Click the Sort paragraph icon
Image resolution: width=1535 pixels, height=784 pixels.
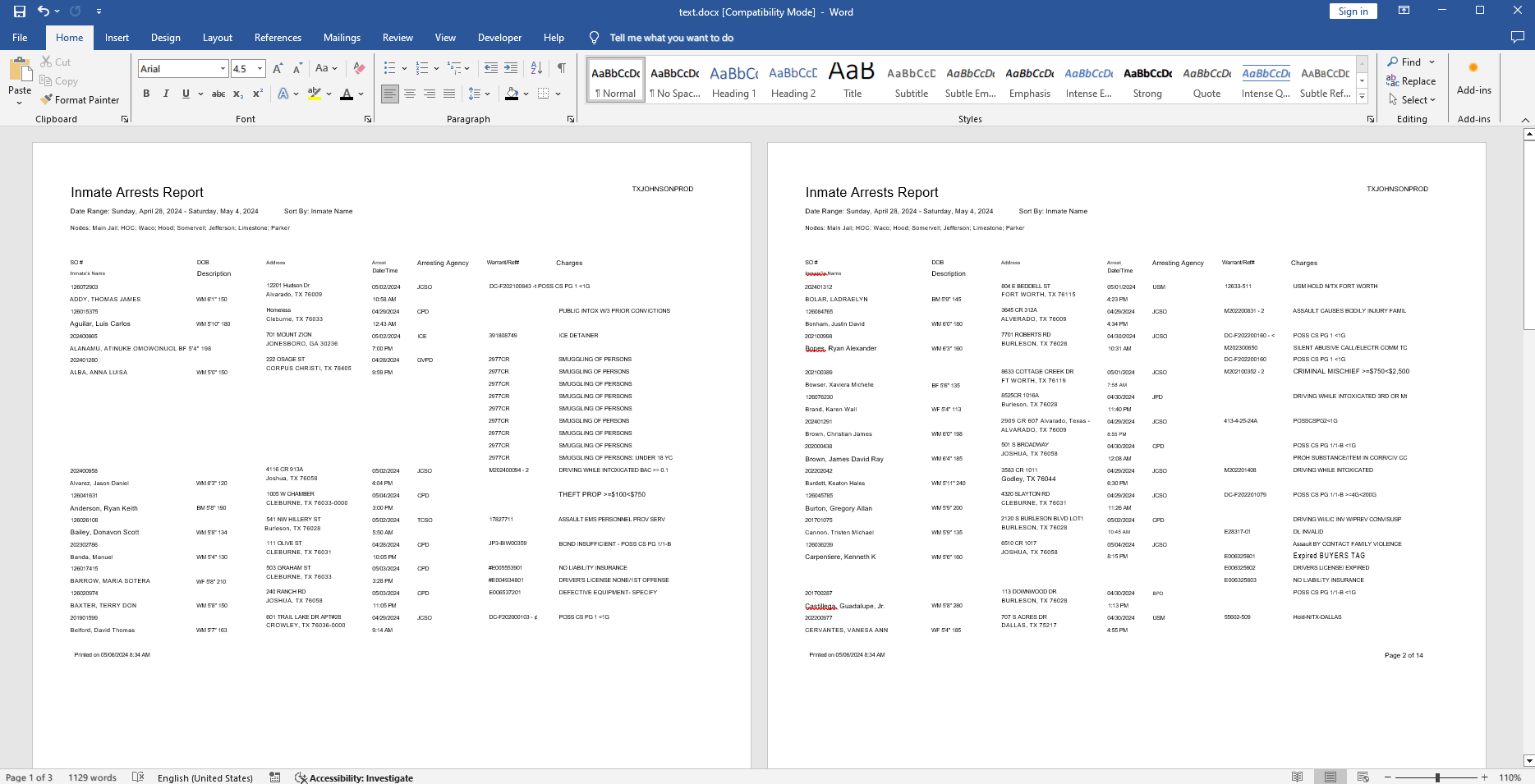coord(536,68)
